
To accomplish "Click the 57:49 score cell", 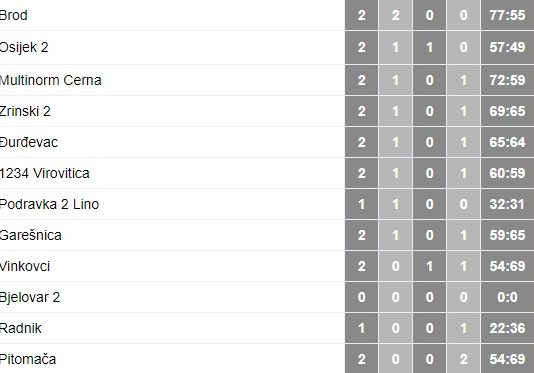I will coord(507,47).
